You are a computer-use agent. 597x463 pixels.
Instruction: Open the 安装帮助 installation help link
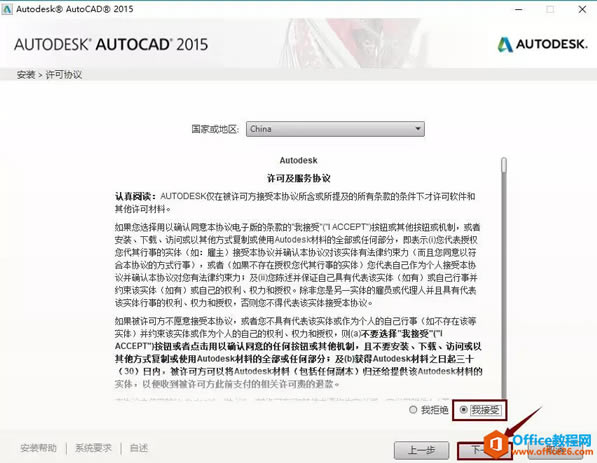38,448
